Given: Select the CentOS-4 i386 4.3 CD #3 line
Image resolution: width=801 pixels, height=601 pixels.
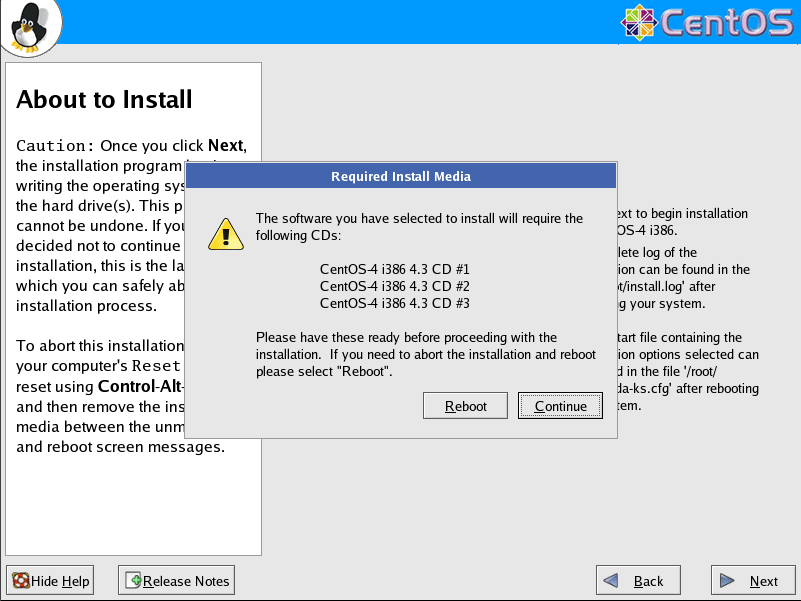Looking at the screenshot, I should point(394,303).
